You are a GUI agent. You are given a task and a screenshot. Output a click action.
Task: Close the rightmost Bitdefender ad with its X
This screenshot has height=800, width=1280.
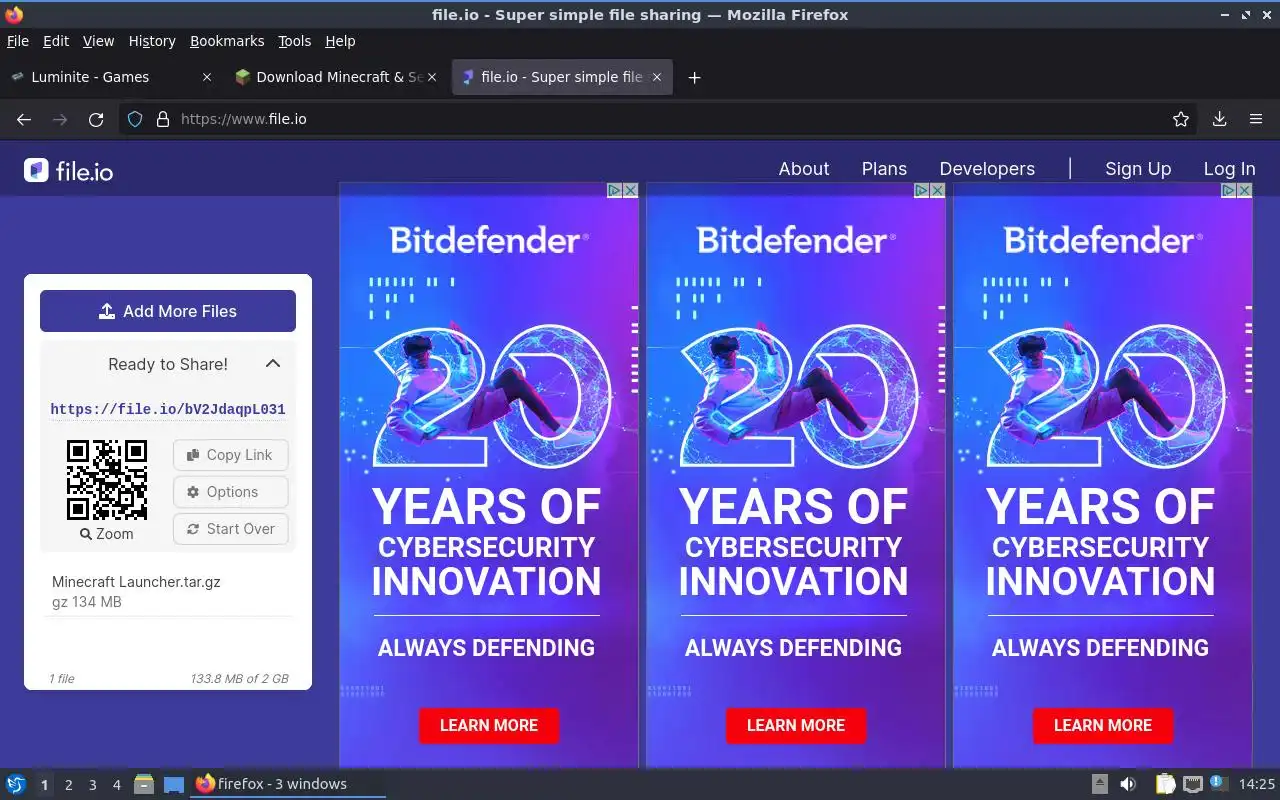click(x=1245, y=190)
